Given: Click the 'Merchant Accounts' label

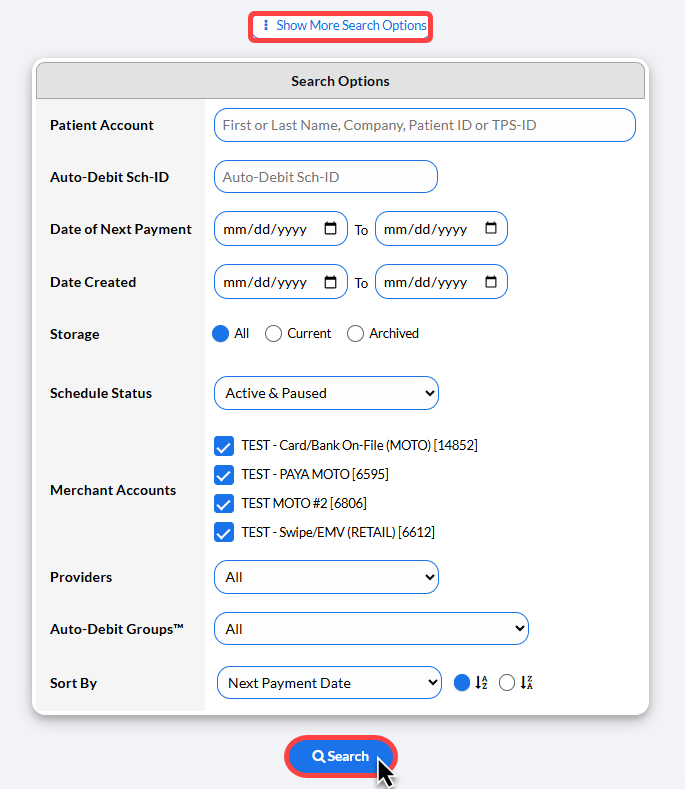Looking at the screenshot, I should coord(113,490).
